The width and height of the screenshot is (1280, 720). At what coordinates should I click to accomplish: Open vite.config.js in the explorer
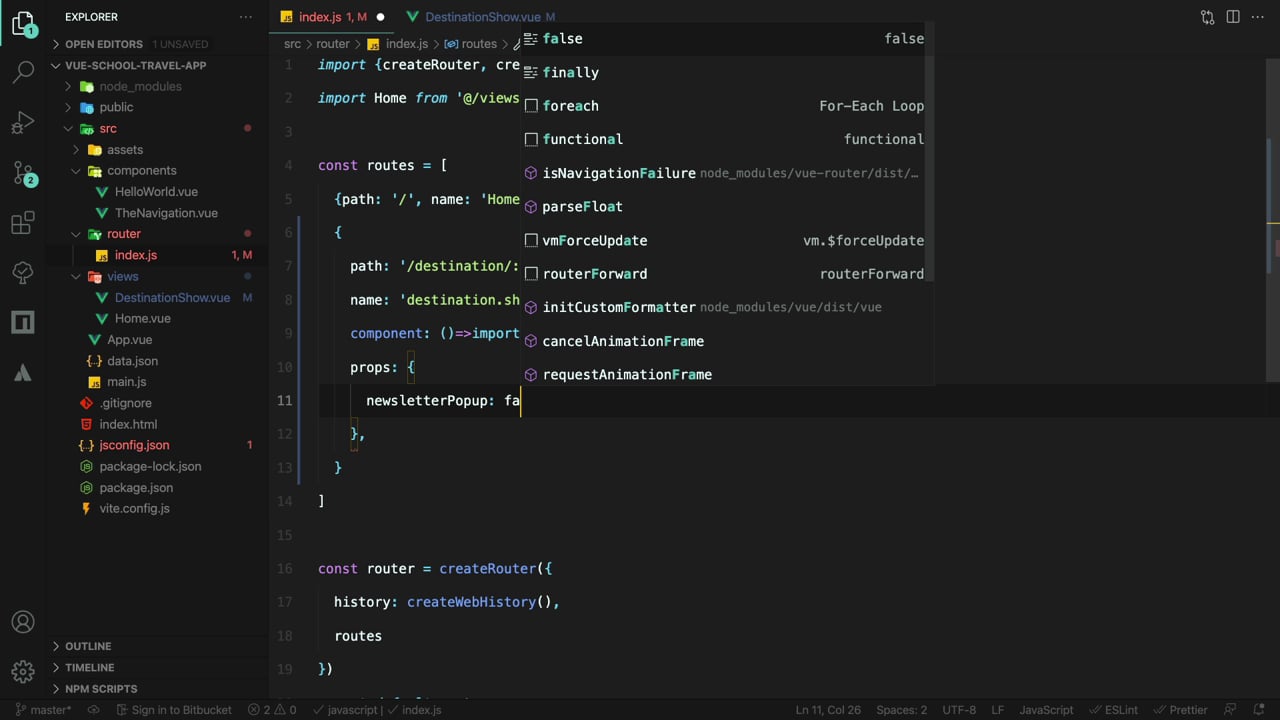(134, 508)
